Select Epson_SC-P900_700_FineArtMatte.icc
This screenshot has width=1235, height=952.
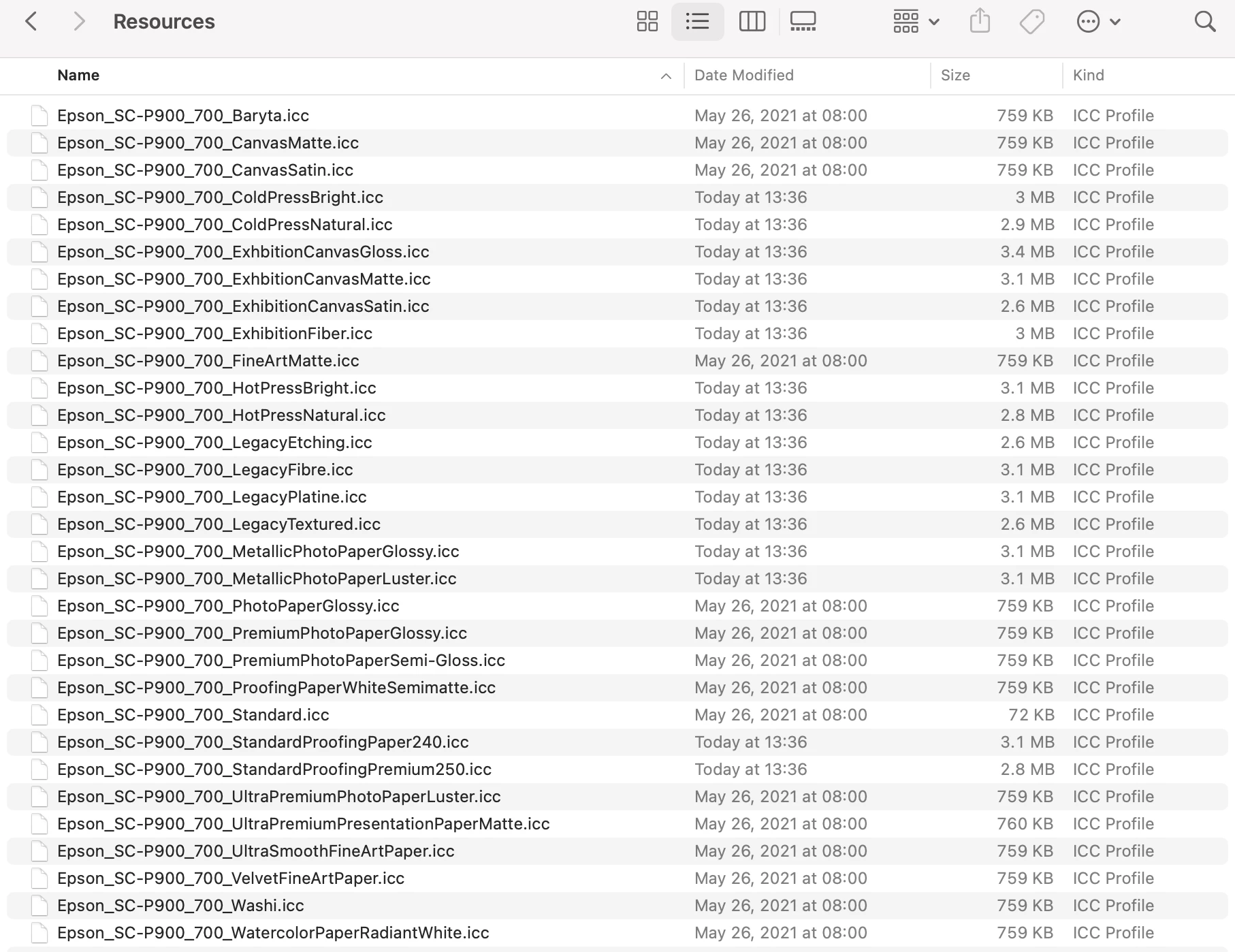(617, 361)
